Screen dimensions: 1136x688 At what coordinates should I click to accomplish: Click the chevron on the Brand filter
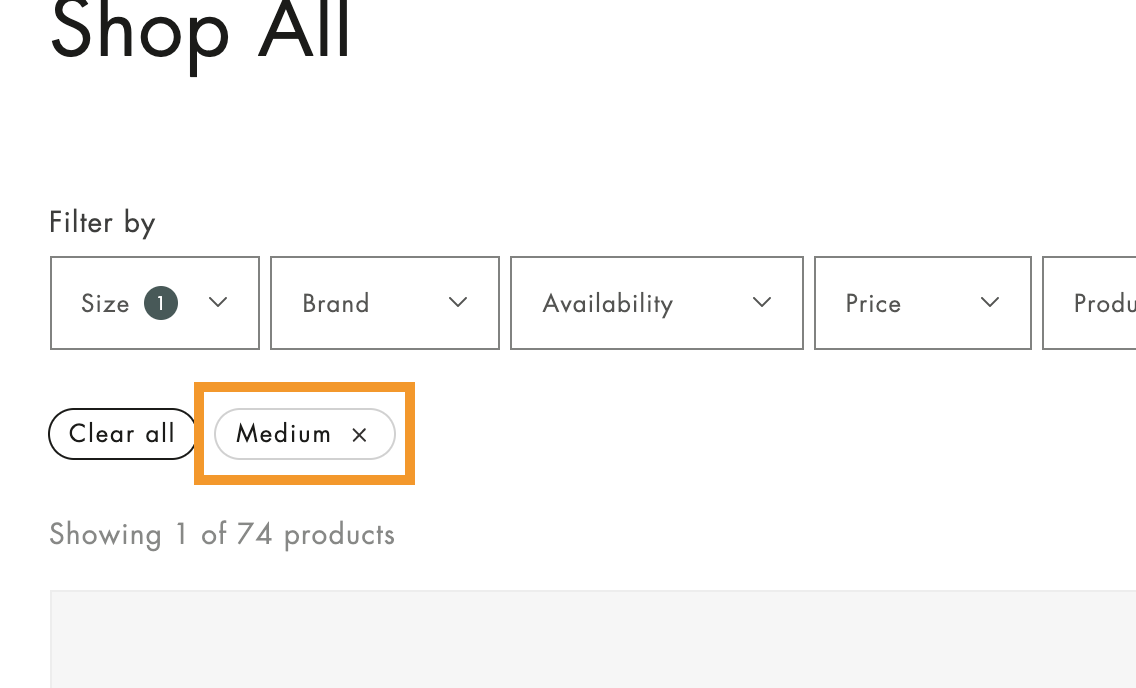[x=459, y=303]
